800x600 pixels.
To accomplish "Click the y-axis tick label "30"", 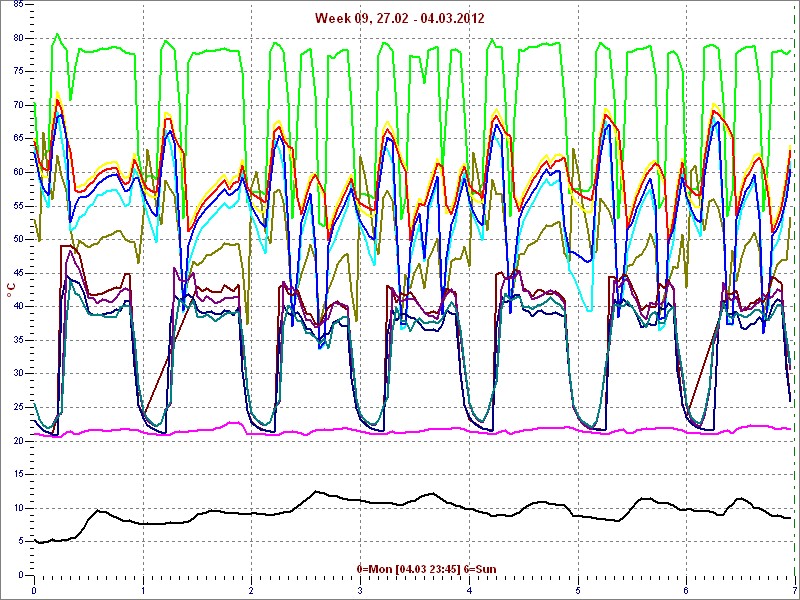I will click(x=18, y=373).
